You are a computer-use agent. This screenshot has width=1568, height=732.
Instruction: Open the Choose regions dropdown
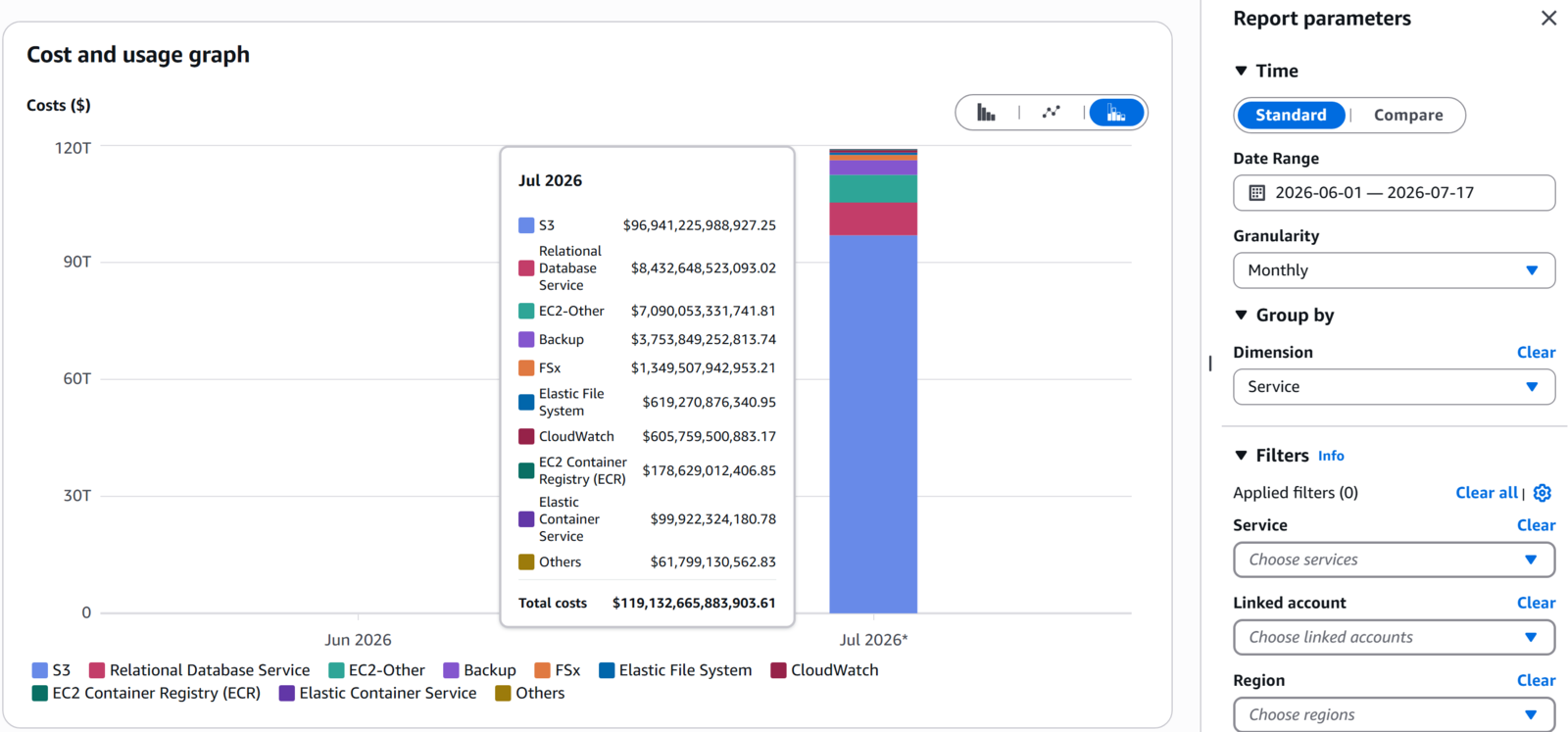[x=1394, y=714]
